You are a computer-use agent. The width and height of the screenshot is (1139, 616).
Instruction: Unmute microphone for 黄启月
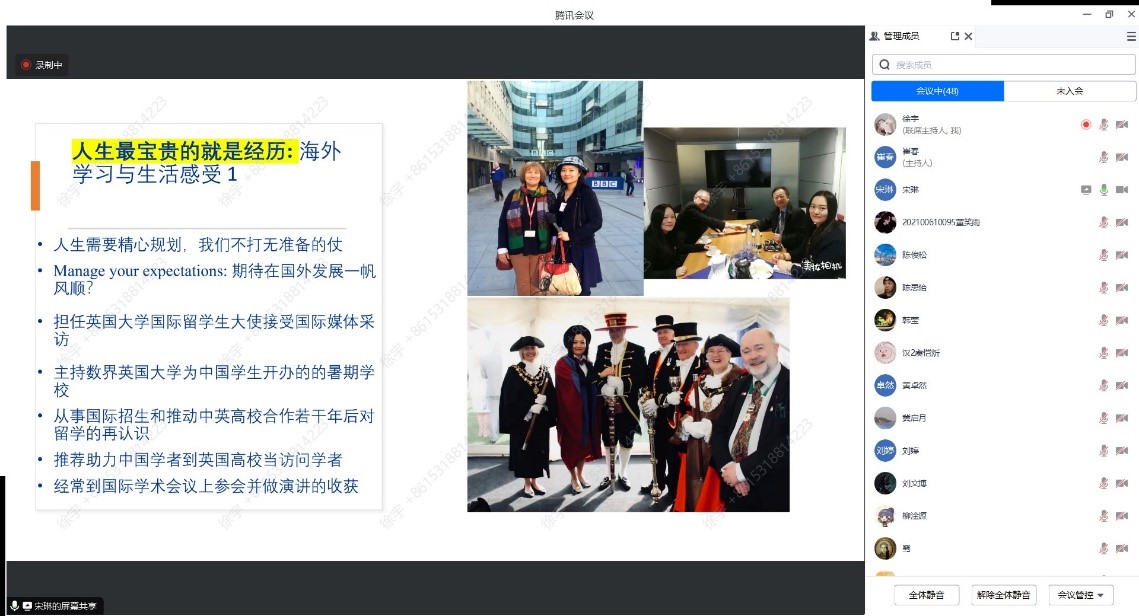click(x=1104, y=418)
